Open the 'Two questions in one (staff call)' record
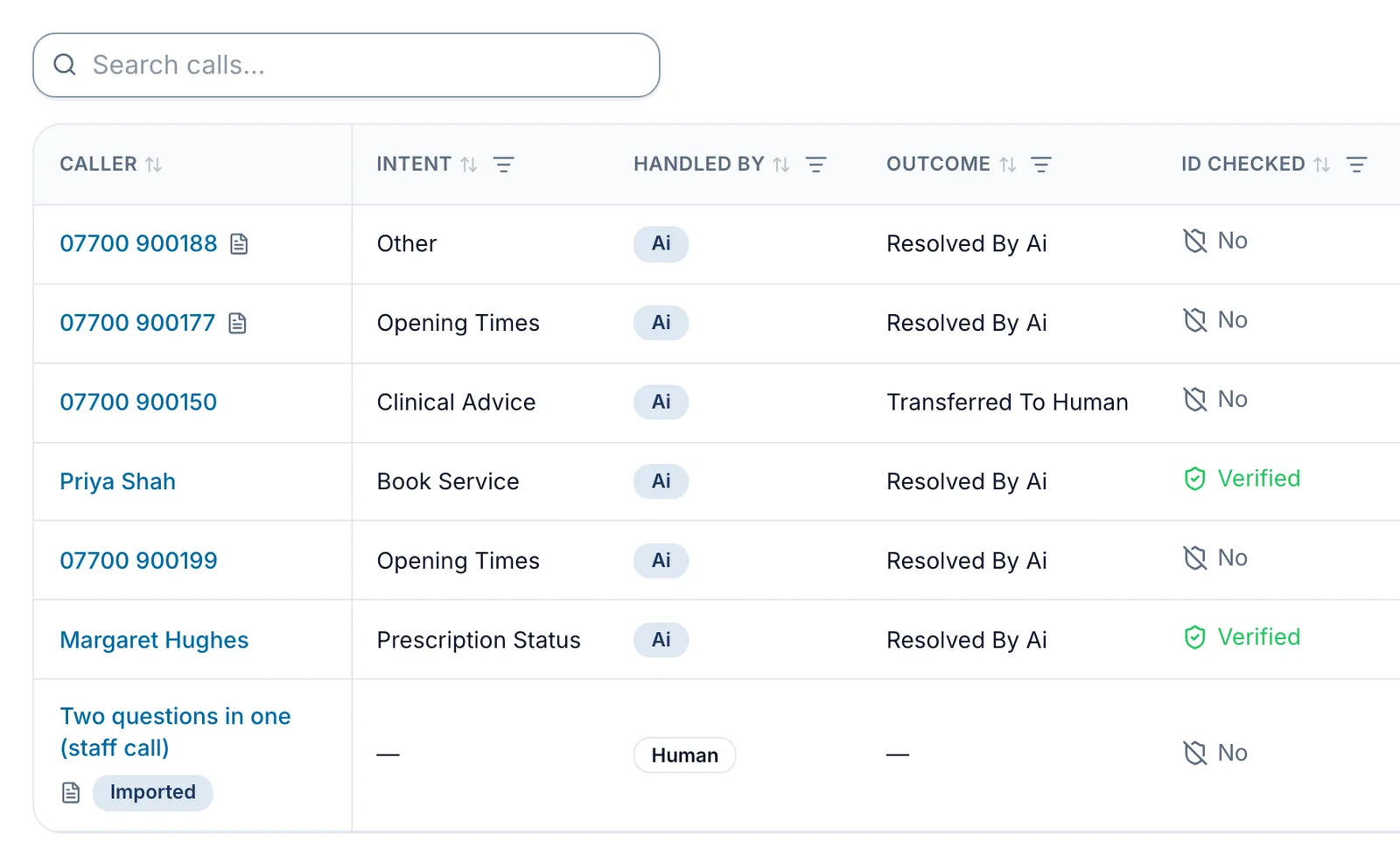This screenshot has height=863, width=1400. pos(175,732)
